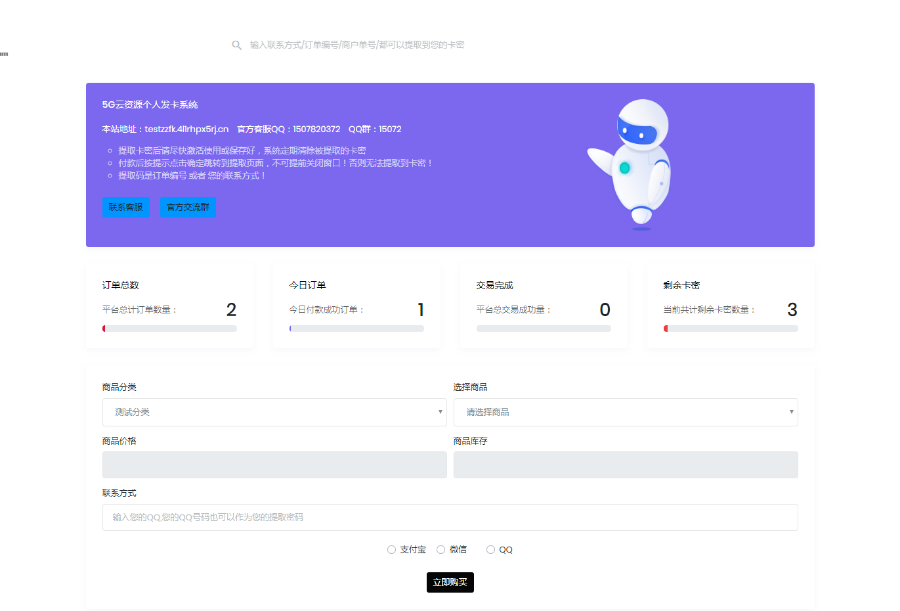Expand the chevron on the 选择商品 selector
The image size is (900, 611).
[x=792, y=412]
